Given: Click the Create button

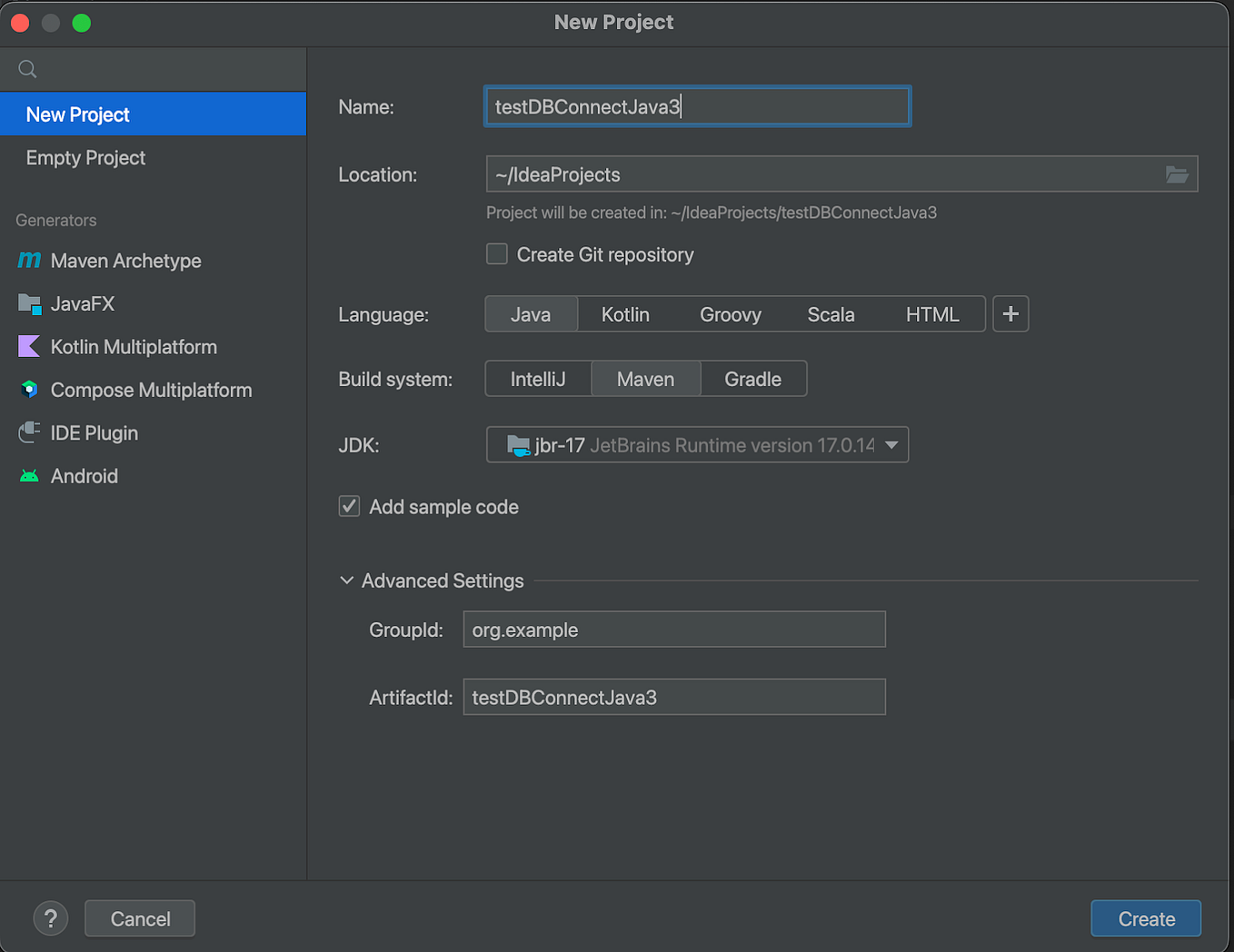Looking at the screenshot, I should 1145,918.
